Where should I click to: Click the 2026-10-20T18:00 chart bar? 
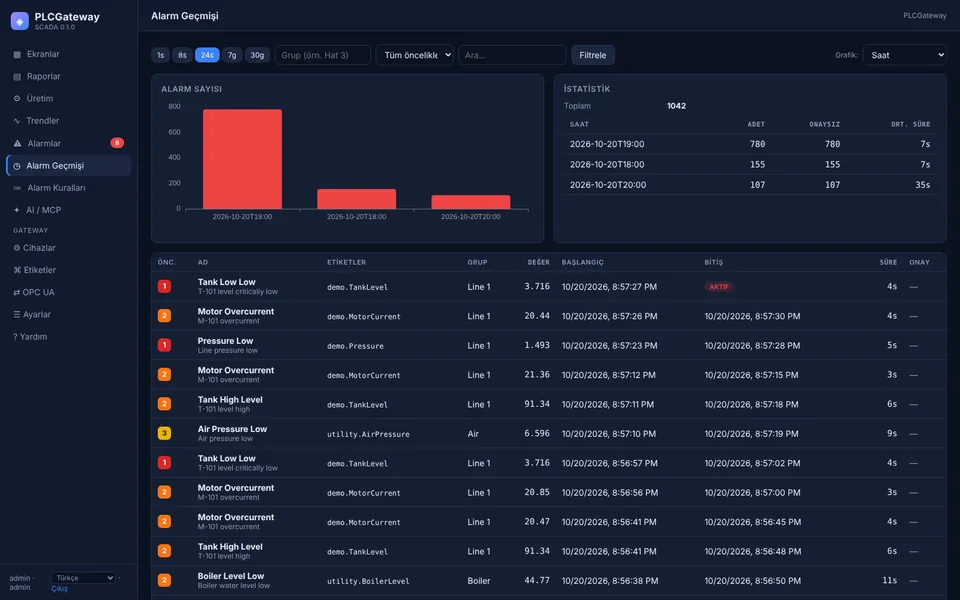[x=356, y=199]
